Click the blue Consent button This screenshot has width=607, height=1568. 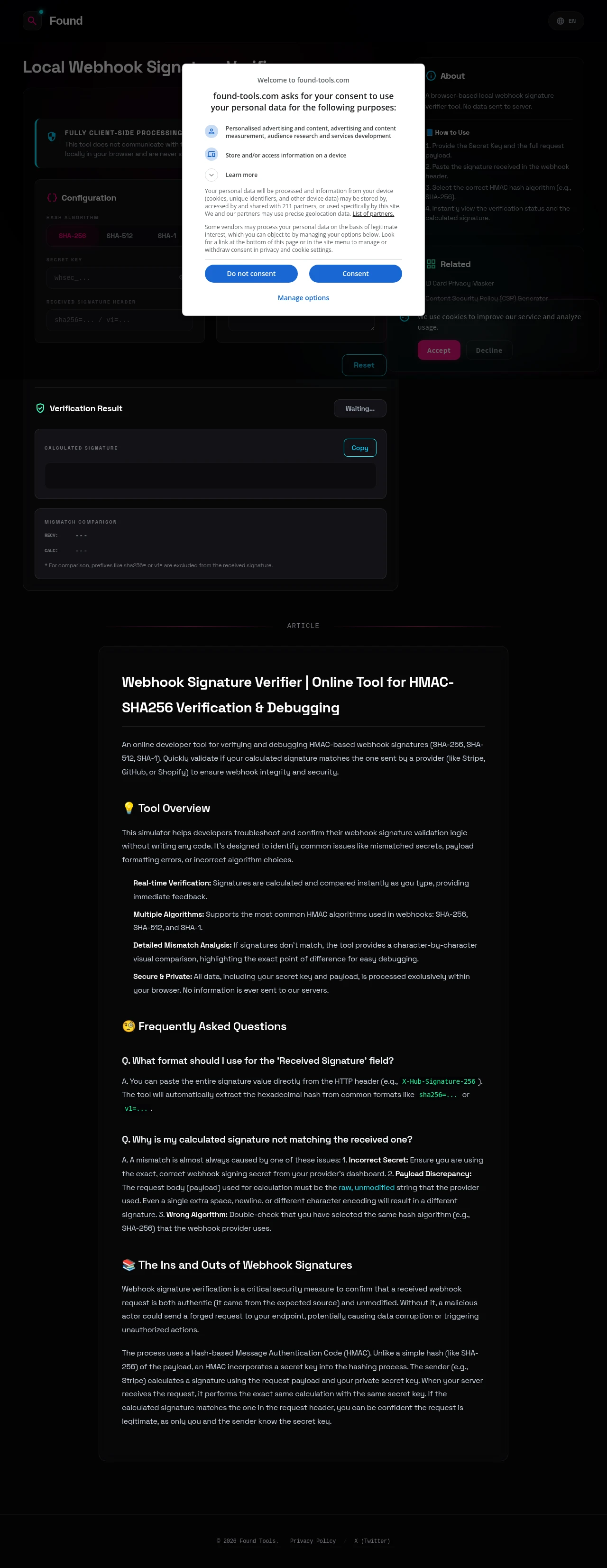356,274
